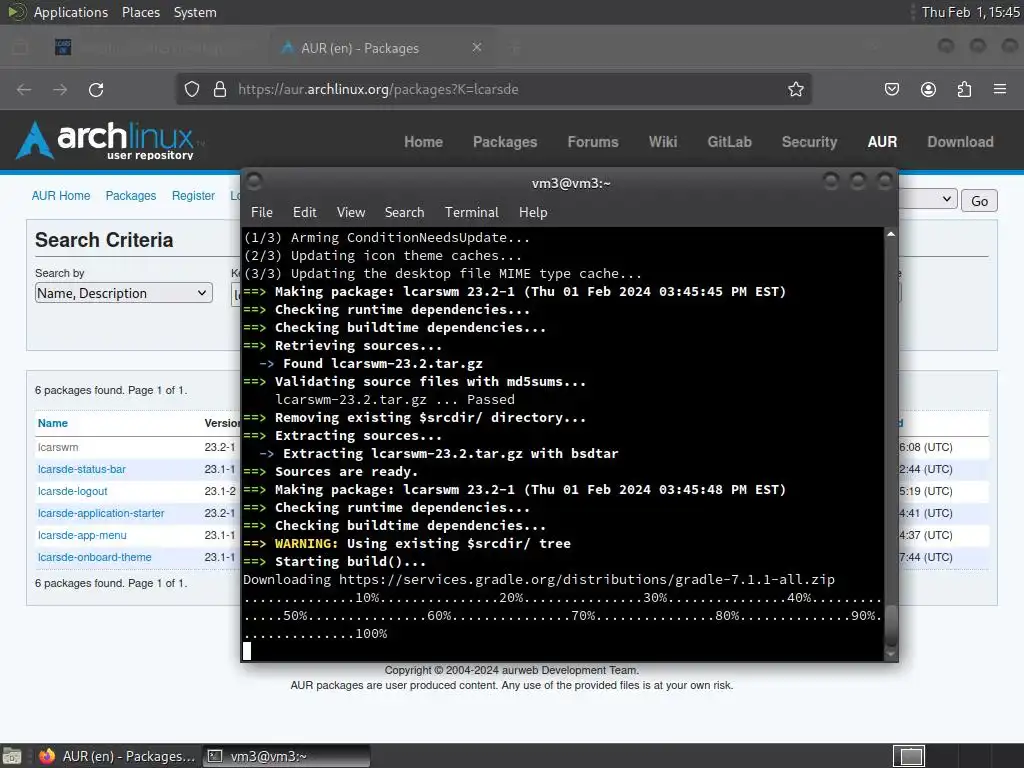Click the Firefox icon in taskbar
The height and width of the screenshot is (768, 1024).
pos(47,756)
